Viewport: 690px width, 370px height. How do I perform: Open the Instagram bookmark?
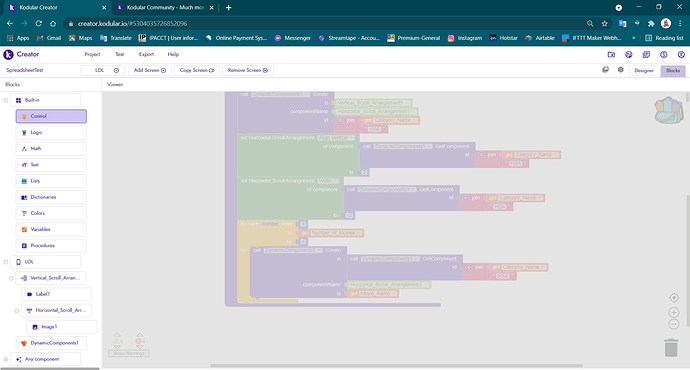pyautogui.click(x=465, y=38)
